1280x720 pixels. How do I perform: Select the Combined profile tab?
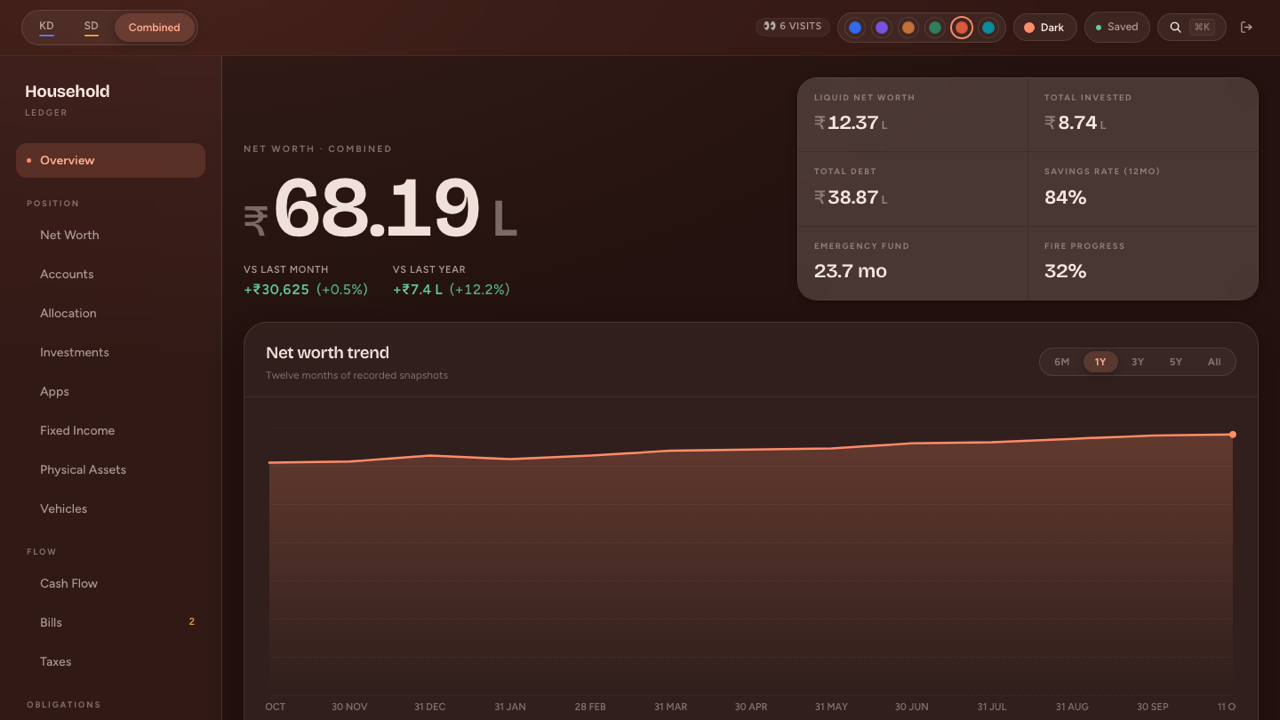(x=154, y=27)
